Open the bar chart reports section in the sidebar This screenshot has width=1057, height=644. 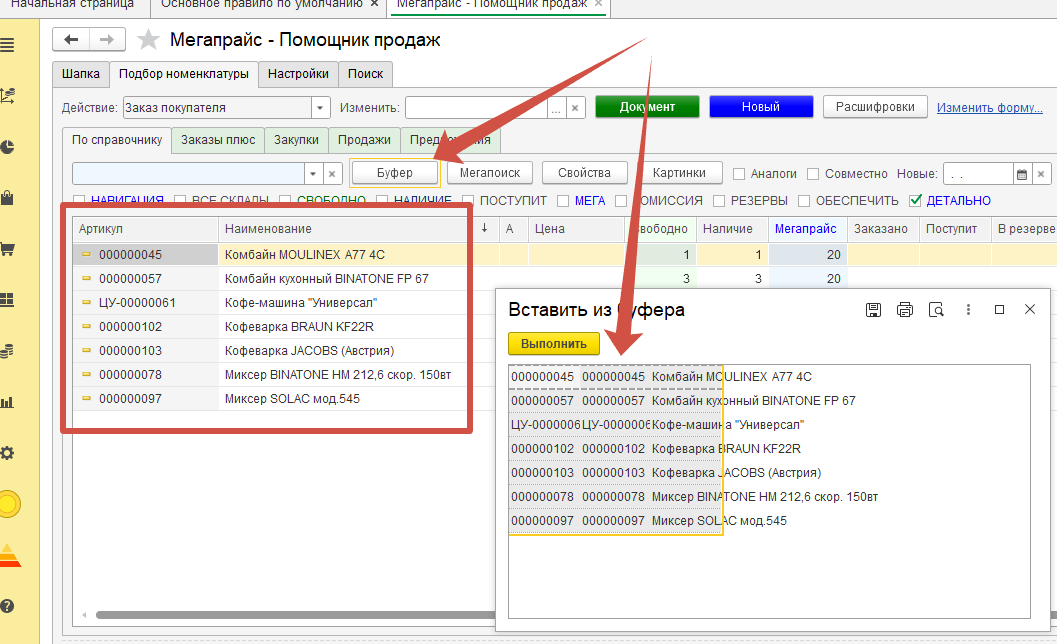click(x=7, y=402)
